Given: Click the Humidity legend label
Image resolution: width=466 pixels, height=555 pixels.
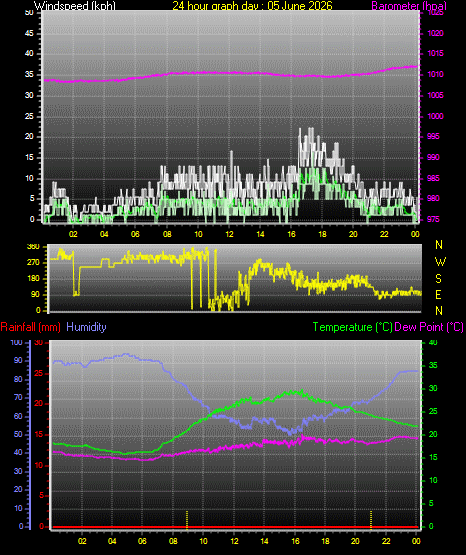Looking at the screenshot, I should pos(86,327).
